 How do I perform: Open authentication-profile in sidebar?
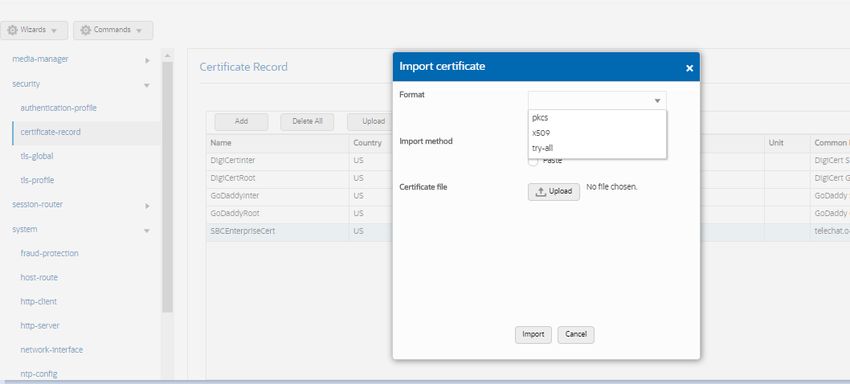[x=59, y=108]
